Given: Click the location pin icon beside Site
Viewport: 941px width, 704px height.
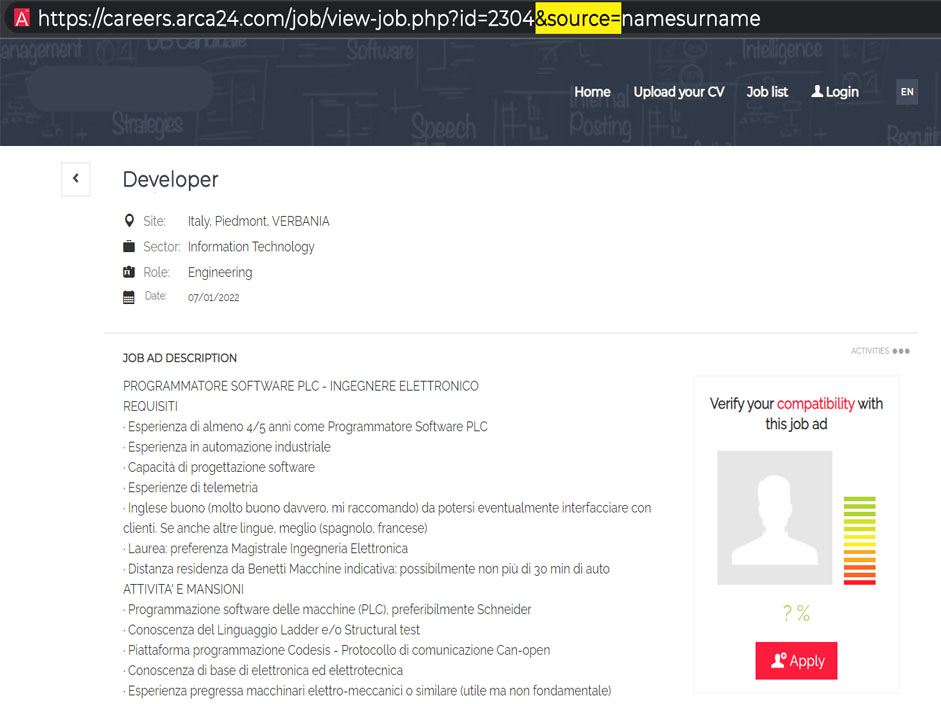Looking at the screenshot, I should point(131,220).
